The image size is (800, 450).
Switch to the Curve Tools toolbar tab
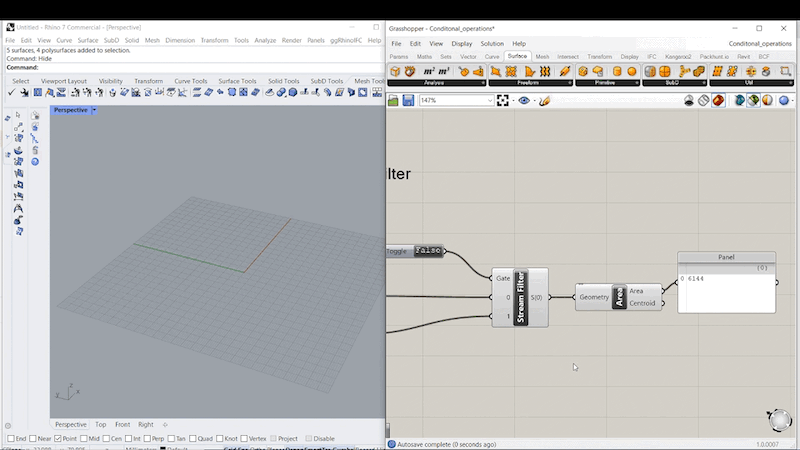pos(191,81)
